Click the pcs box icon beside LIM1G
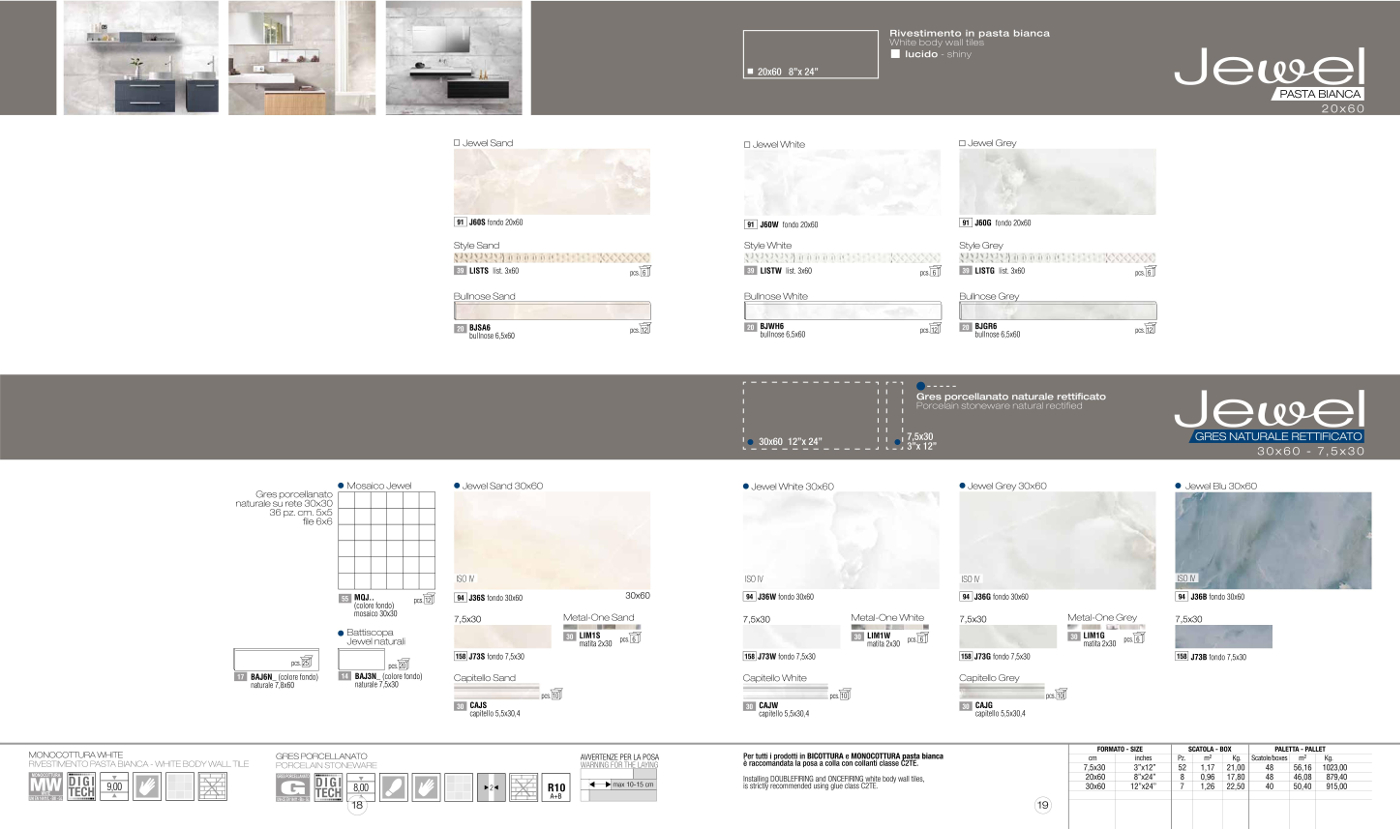This screenshot has width=1400, height=829. (x=1139, y=637)
